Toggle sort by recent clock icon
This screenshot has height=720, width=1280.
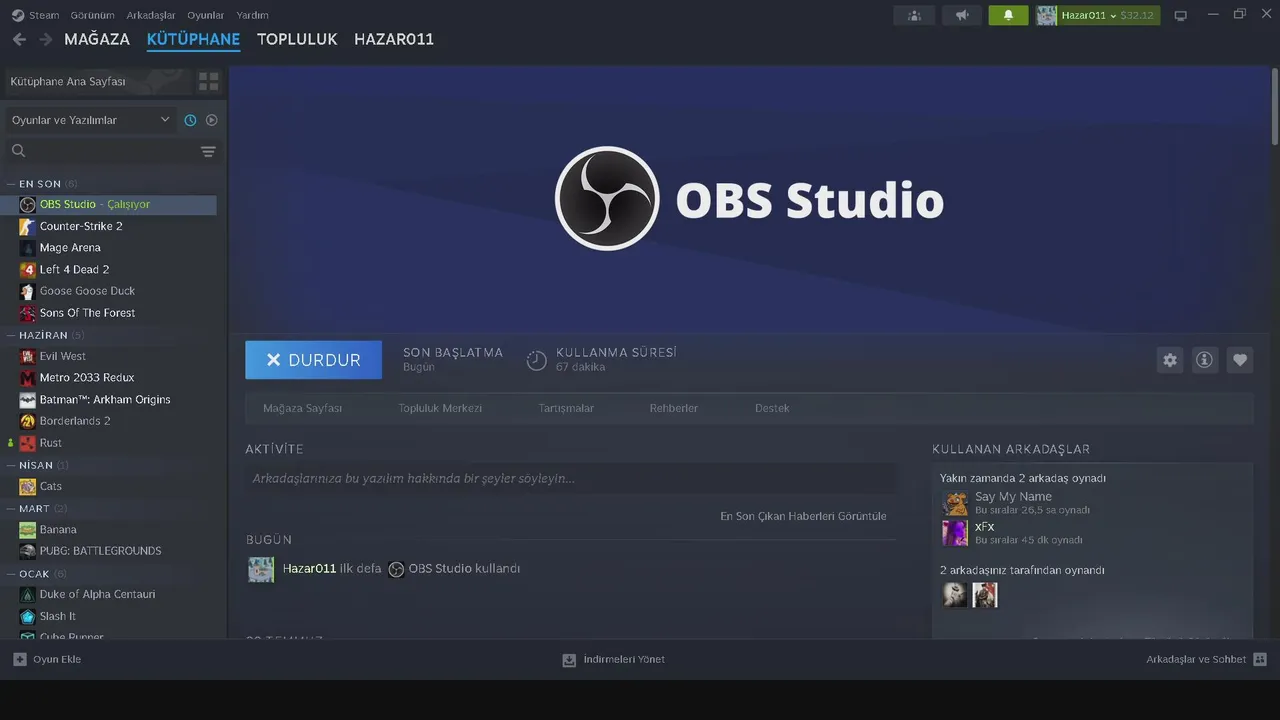[x=190, y=120]
